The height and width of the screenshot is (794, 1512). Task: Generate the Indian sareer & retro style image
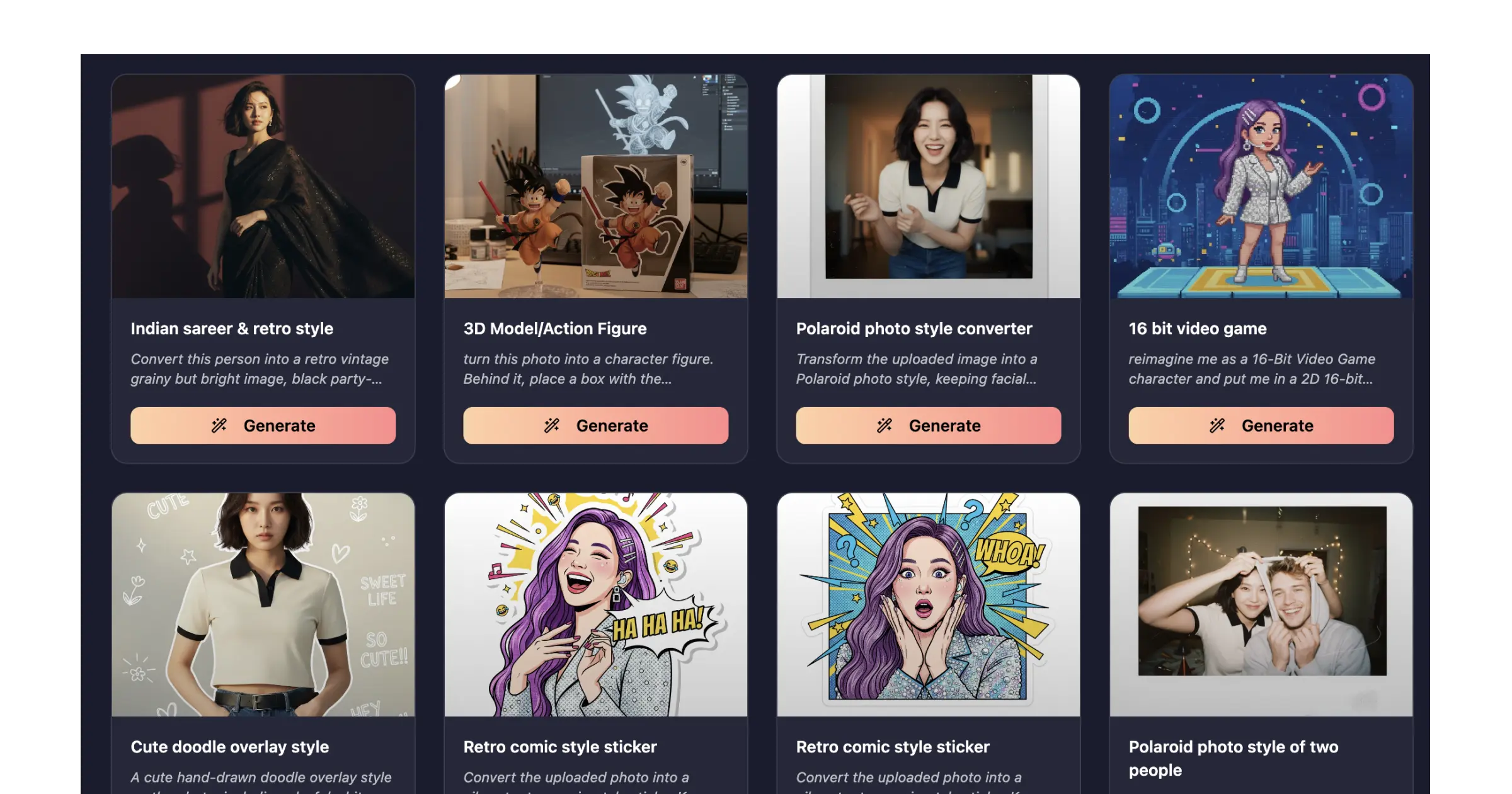(263, 425)
